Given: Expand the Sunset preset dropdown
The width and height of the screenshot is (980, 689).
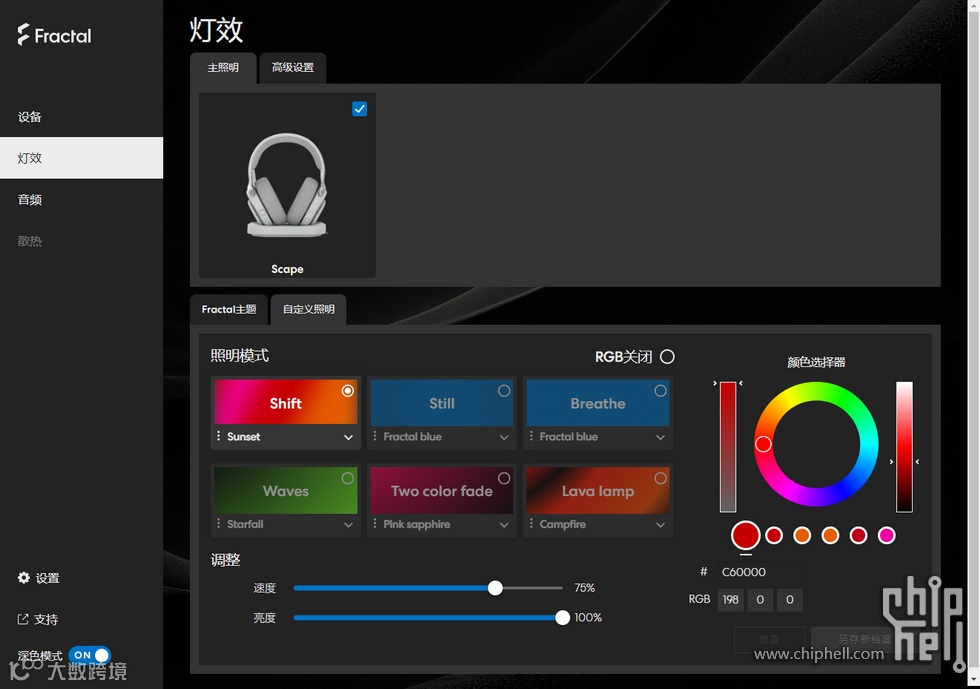Looking at the screenshot, I should pyautogui.click(x=348, y=437).
